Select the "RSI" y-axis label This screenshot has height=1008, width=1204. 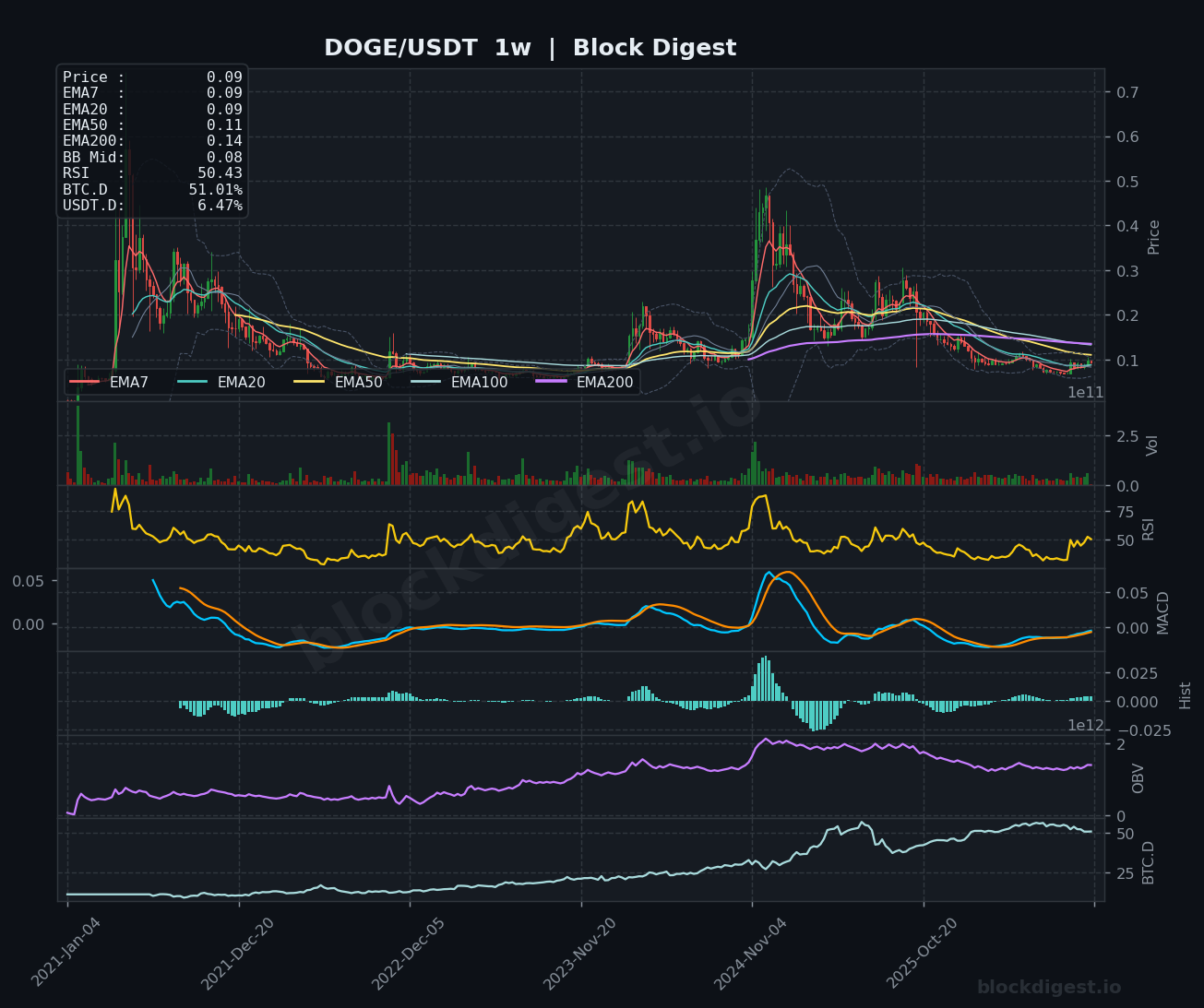click(1148, 528)
